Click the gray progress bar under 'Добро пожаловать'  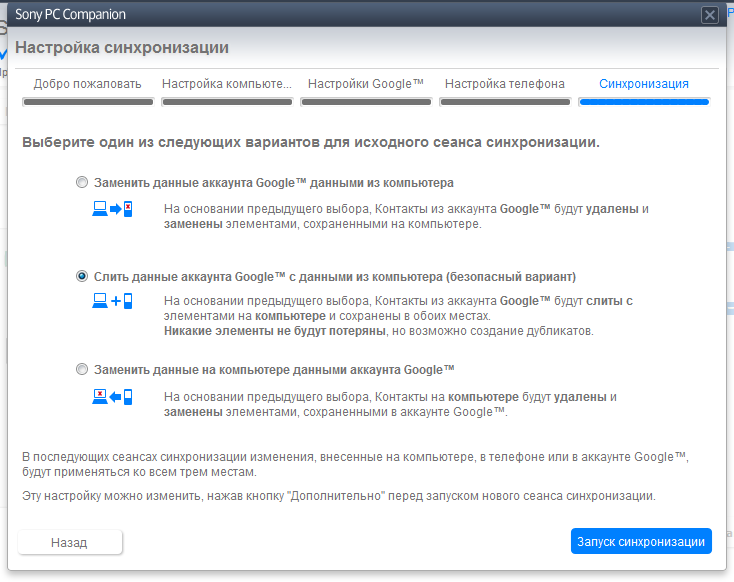click(88, 102)
